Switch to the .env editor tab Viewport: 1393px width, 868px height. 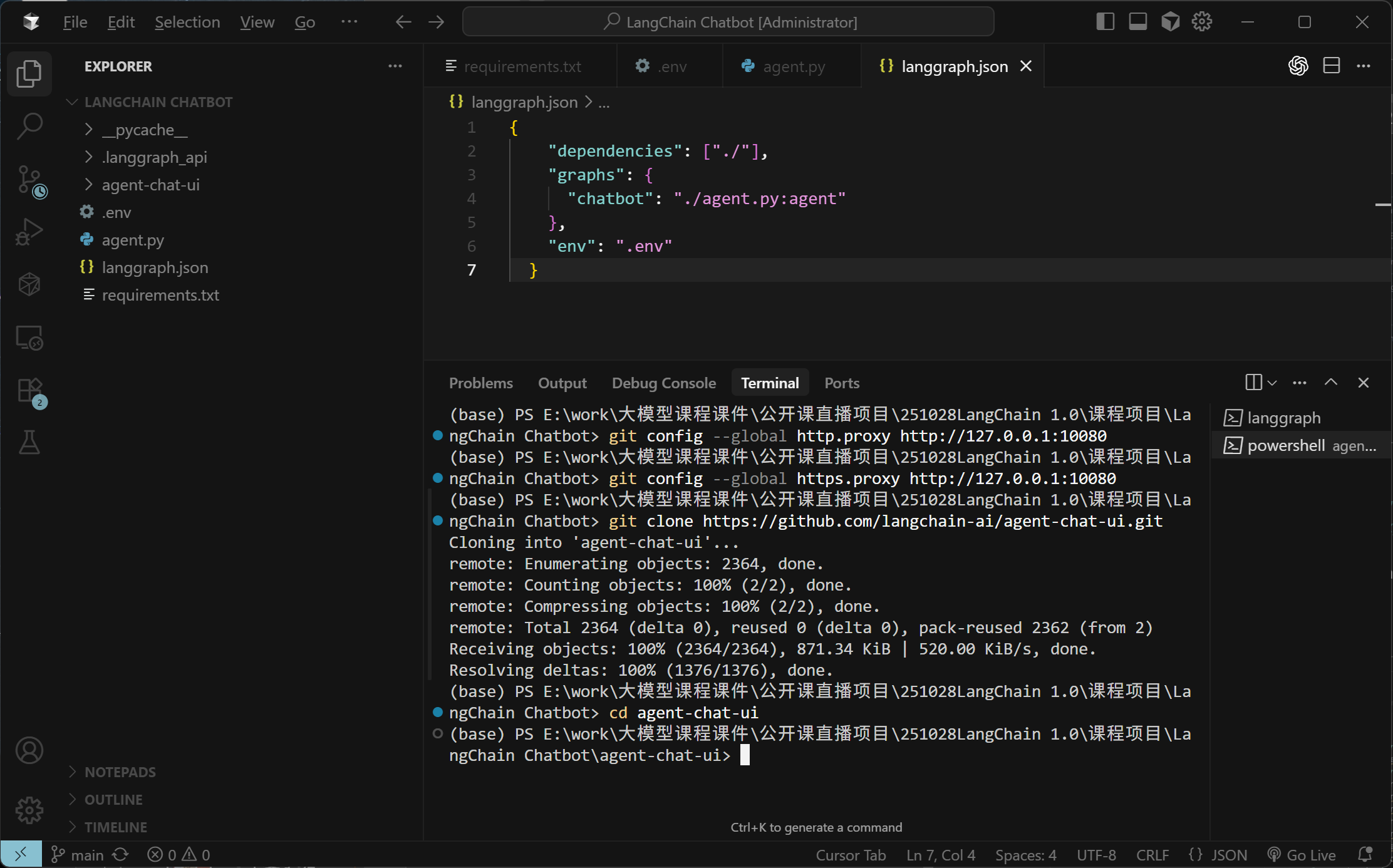670,66
